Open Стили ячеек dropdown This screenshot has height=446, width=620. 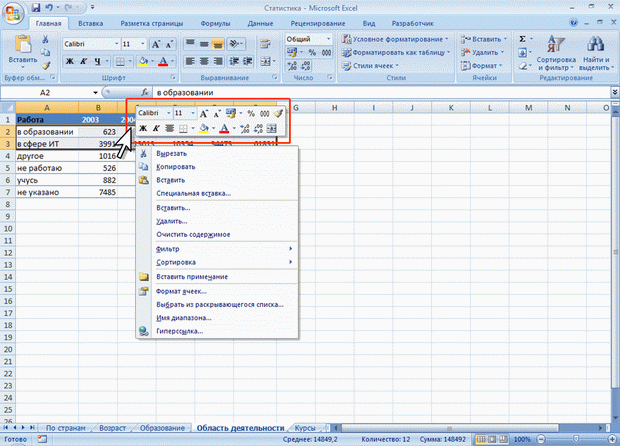(370, 66)
